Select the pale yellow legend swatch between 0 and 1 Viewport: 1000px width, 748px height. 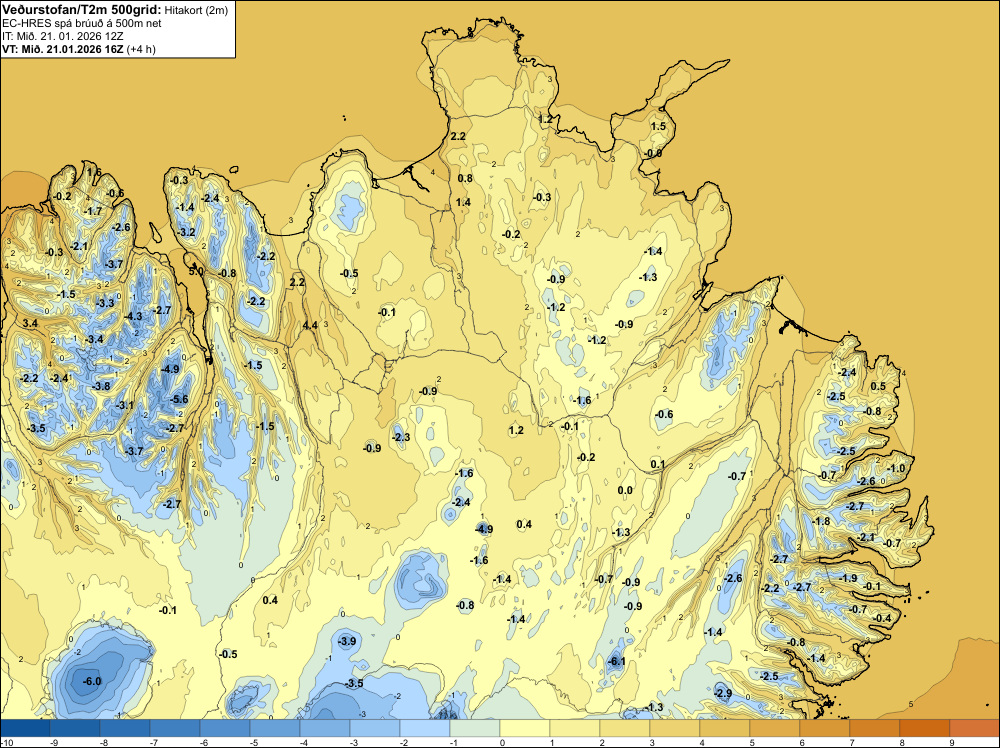(524, 728)
